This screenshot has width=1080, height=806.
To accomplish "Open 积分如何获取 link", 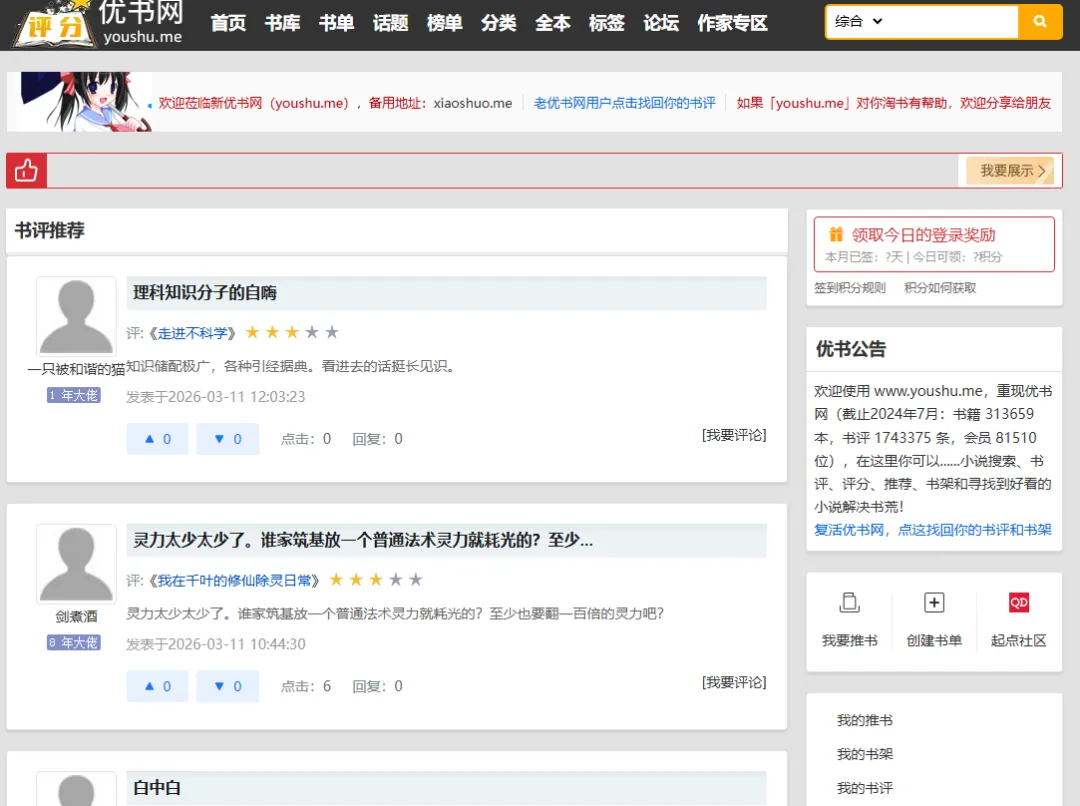I will (x=940, y=288).
